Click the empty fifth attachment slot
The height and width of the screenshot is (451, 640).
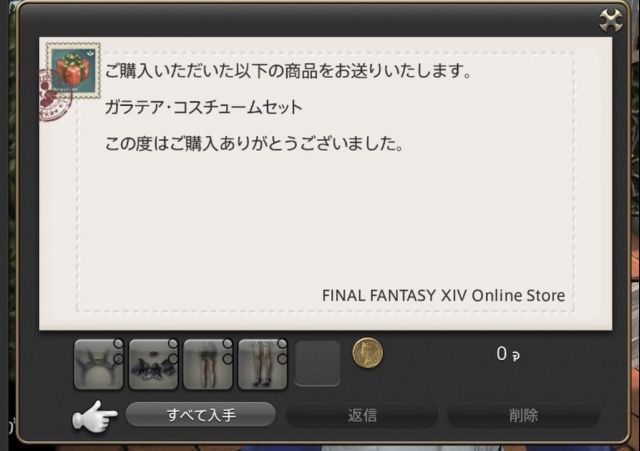click(317, 363)
